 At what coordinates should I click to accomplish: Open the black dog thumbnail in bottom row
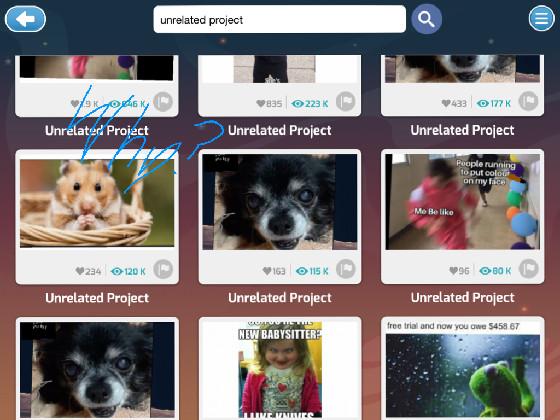[x=97, y=370]
